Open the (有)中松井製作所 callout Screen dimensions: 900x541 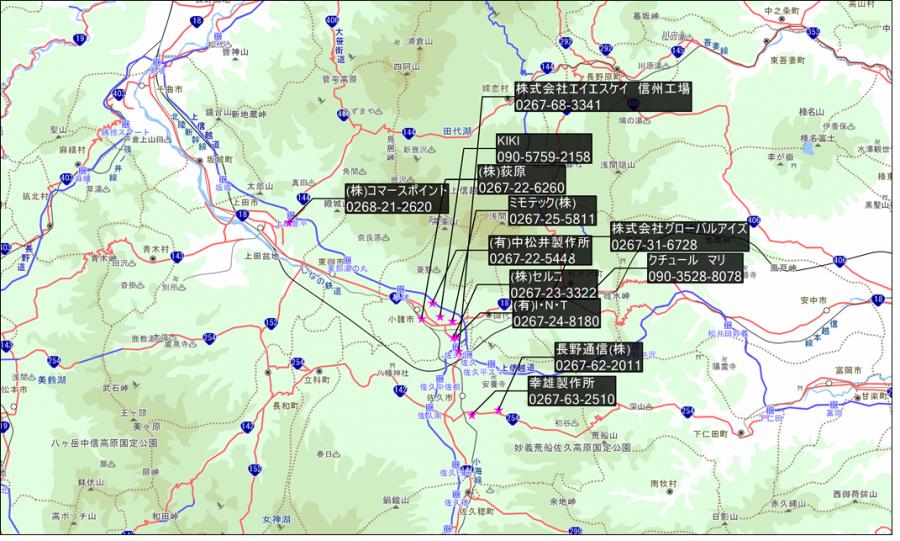tap(540, 250)
